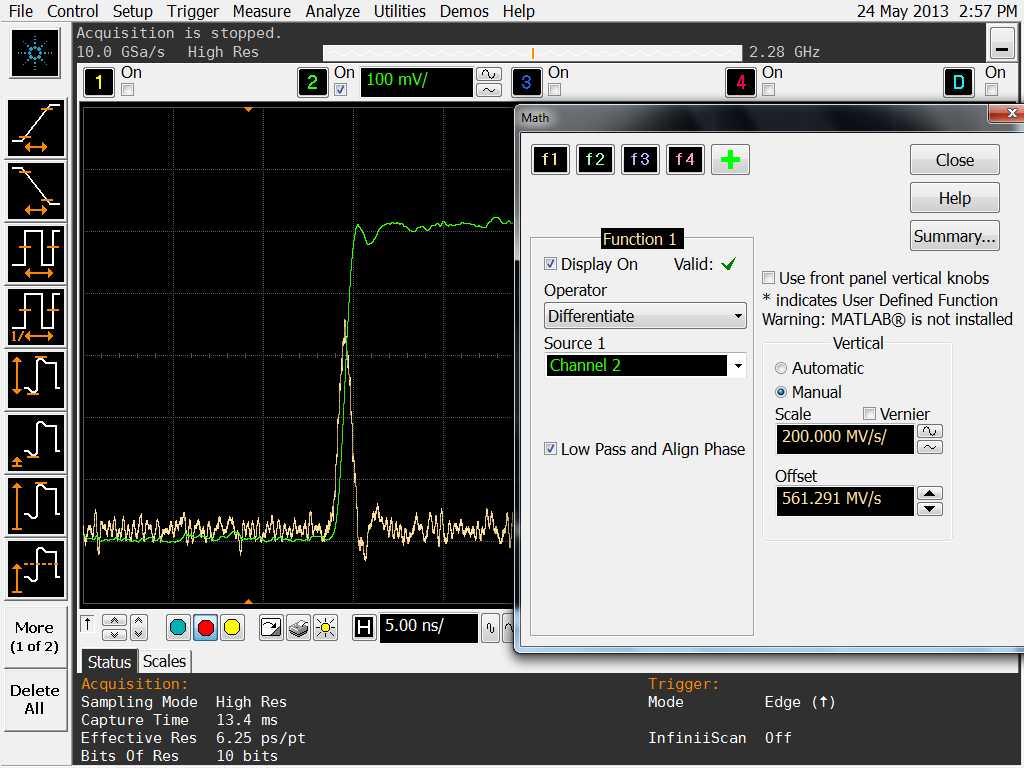1024x768 pixels.
Task: Click the channel 4 number button
Action: [741, 82]
